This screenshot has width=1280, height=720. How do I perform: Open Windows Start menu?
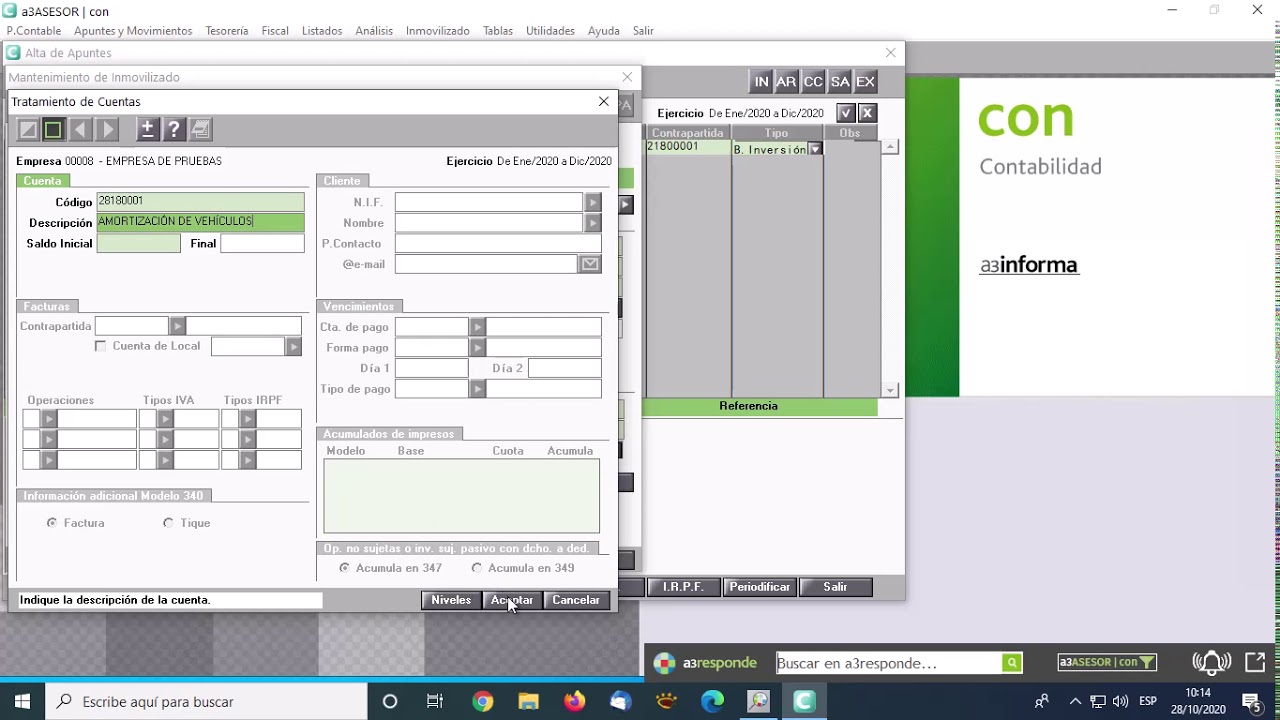pos(22,702)
